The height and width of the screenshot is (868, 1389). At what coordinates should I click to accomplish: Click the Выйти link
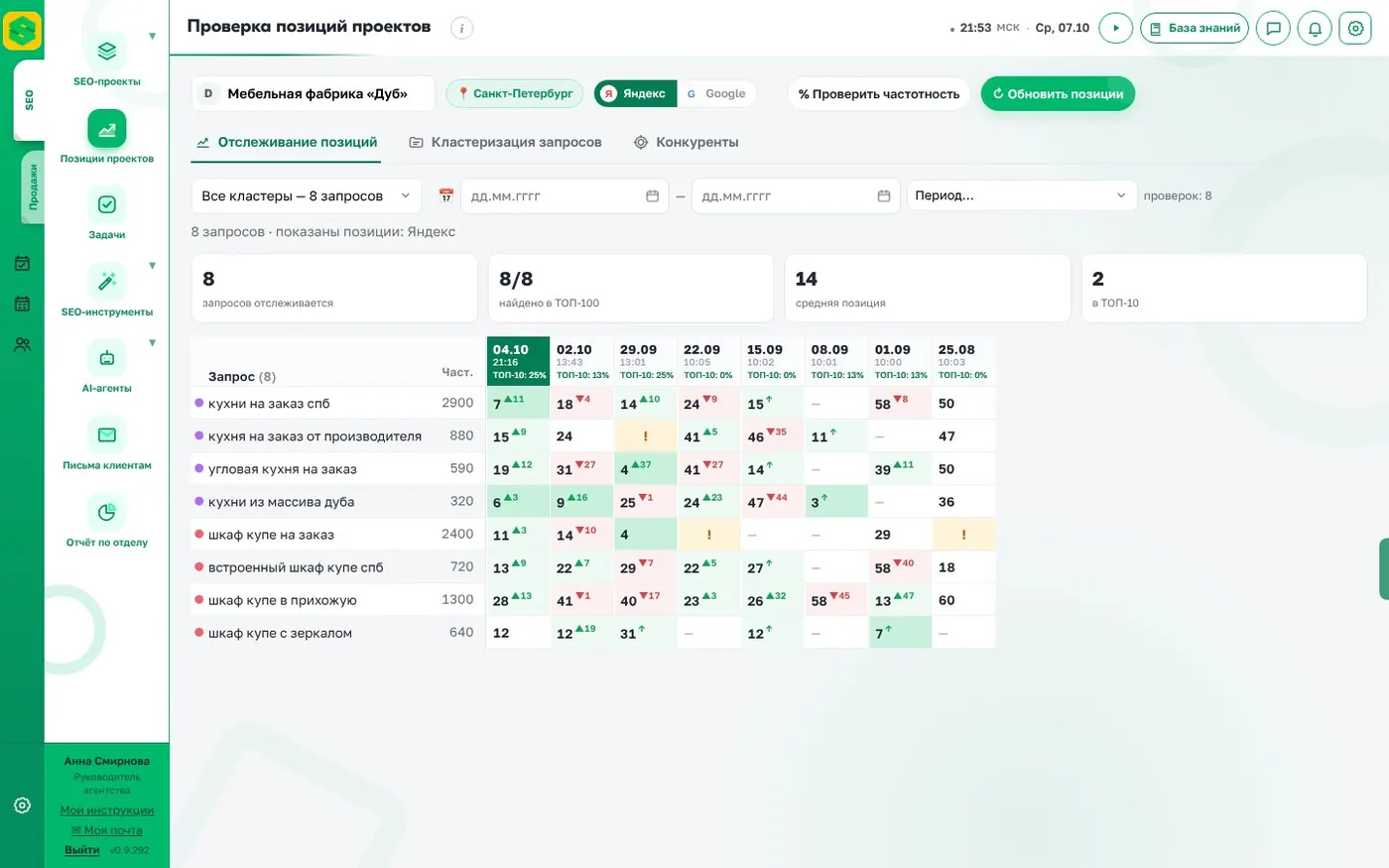point(82,850)
